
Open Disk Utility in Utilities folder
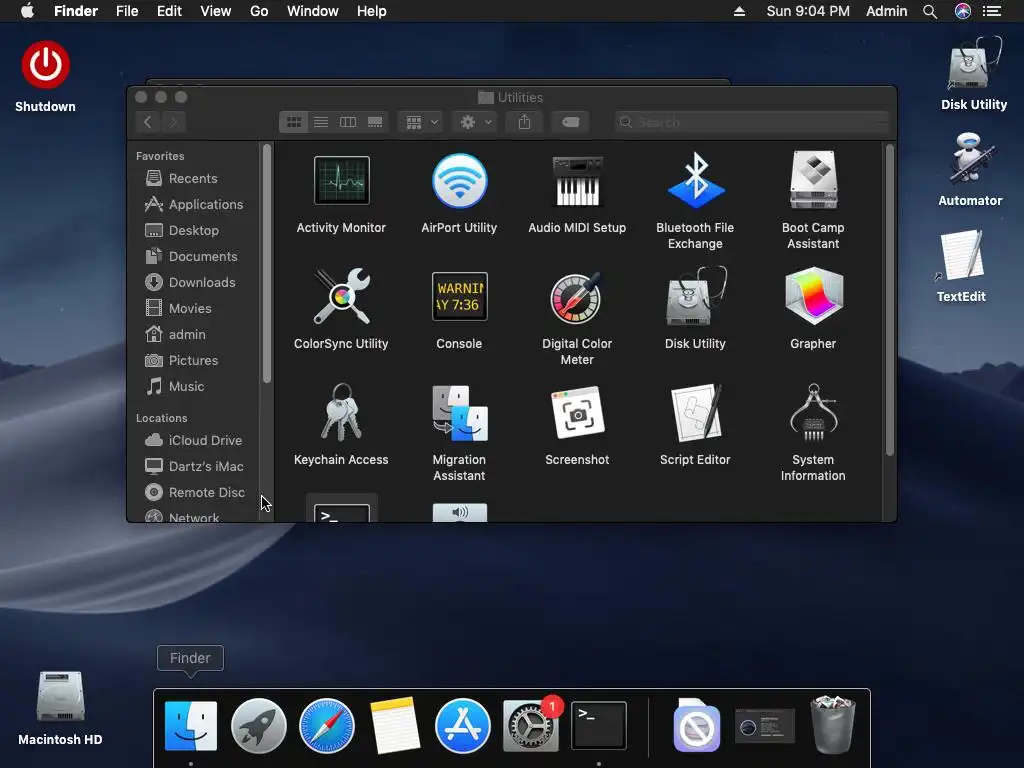(696, 296)
